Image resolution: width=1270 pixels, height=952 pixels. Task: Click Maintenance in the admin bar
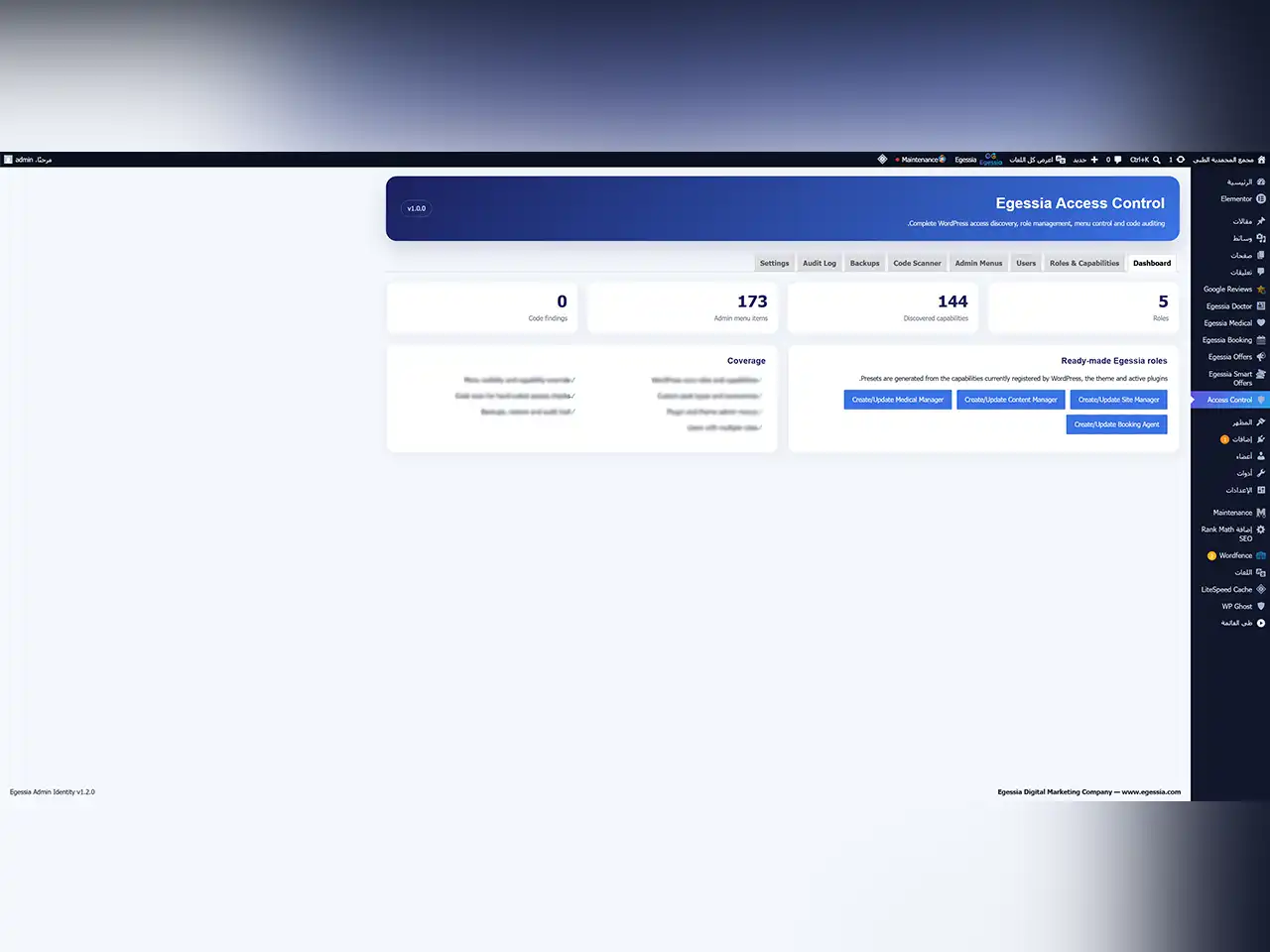click(921, 160)
